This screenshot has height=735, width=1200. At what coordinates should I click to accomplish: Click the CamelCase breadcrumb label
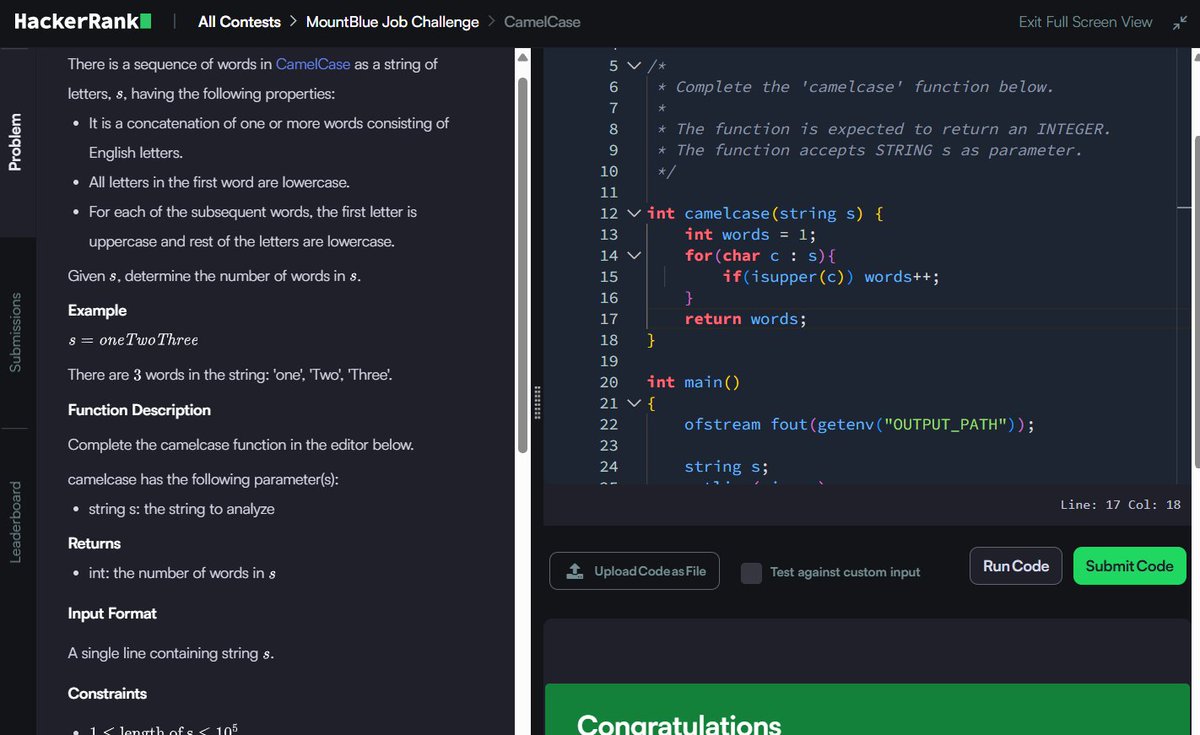[x=542, y=21]
